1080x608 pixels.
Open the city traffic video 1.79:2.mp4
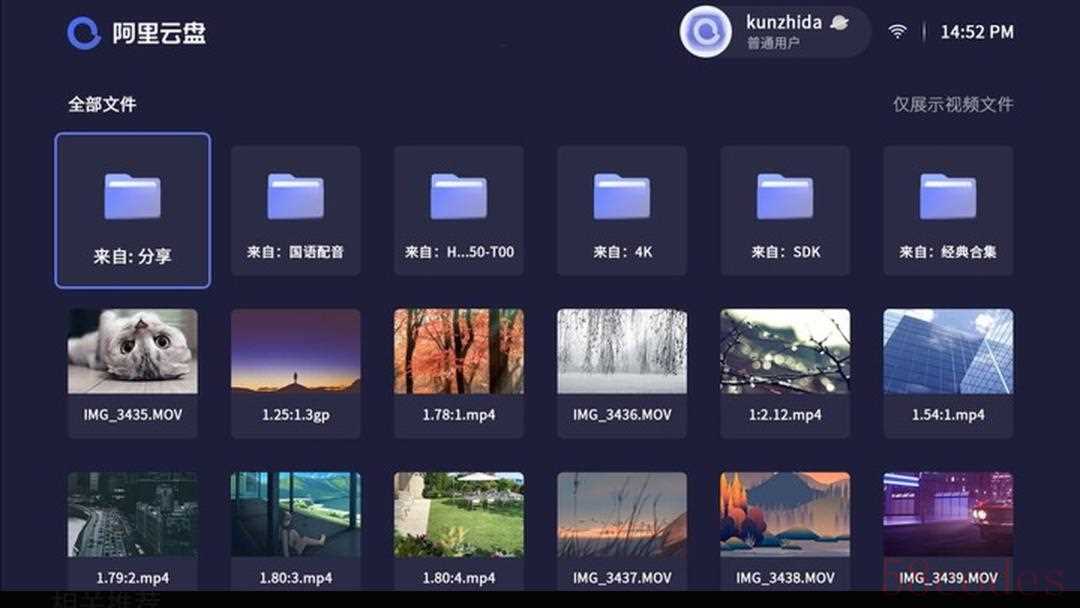point(133,514)
